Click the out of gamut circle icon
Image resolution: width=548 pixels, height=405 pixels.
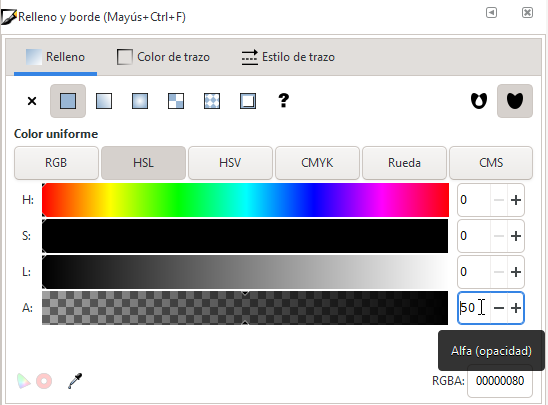point(44,381)
